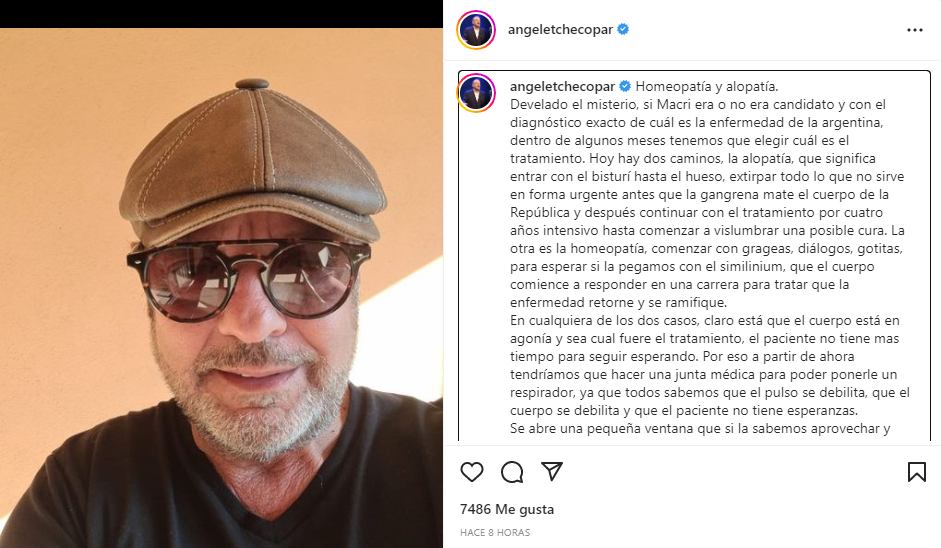Image resolution: width=941 pixels, height=548 pixels.
Task: Share the post via paper plane icon
Action: pyautogui.click(x=551, y=471)
